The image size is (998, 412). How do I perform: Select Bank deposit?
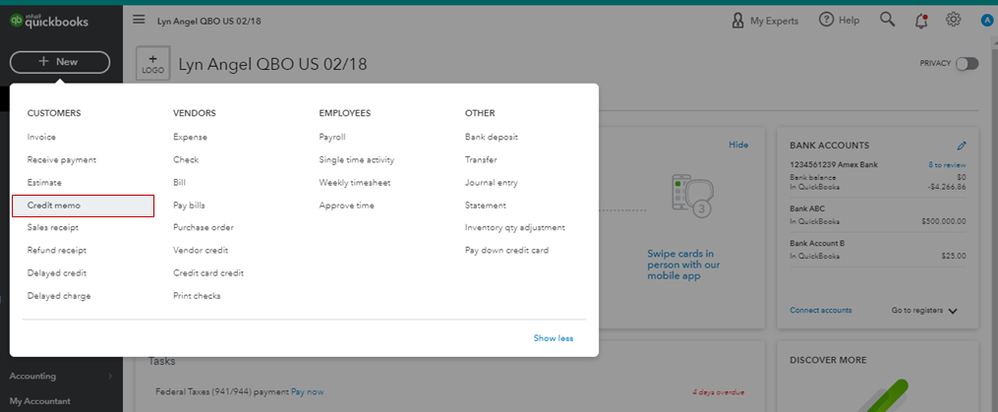click(491, 137)
